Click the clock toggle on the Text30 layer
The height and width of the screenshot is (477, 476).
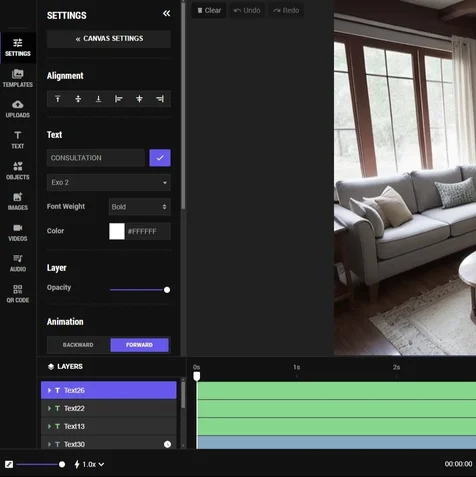coord(167,444)
